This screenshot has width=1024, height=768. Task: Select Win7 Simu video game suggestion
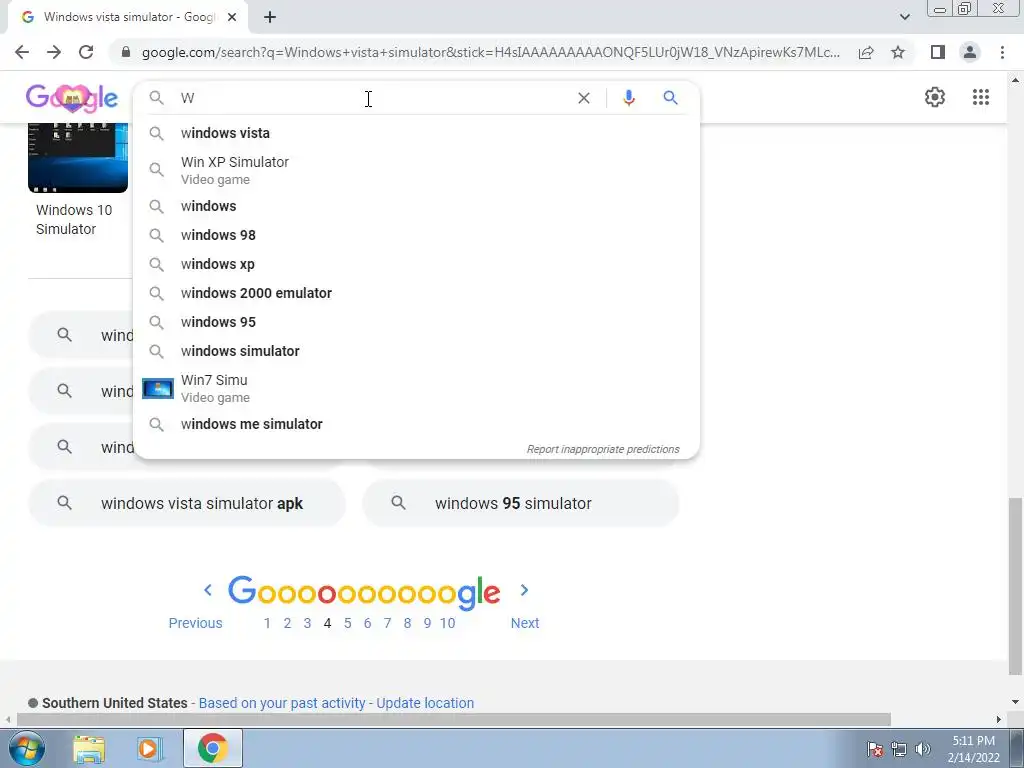[x=416, y=388]
